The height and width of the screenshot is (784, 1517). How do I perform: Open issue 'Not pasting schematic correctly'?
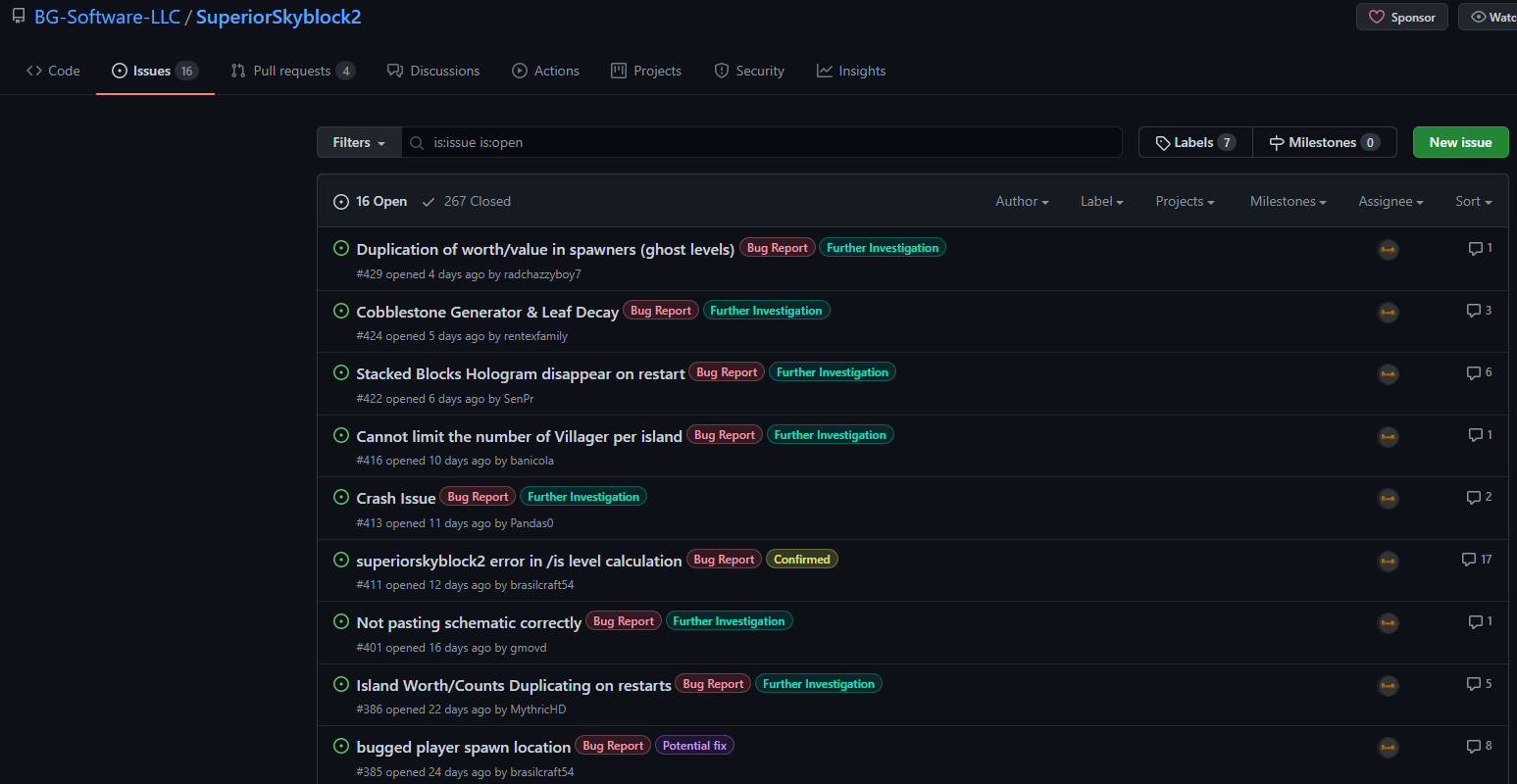pyautogui.click(x=469, y=623)
